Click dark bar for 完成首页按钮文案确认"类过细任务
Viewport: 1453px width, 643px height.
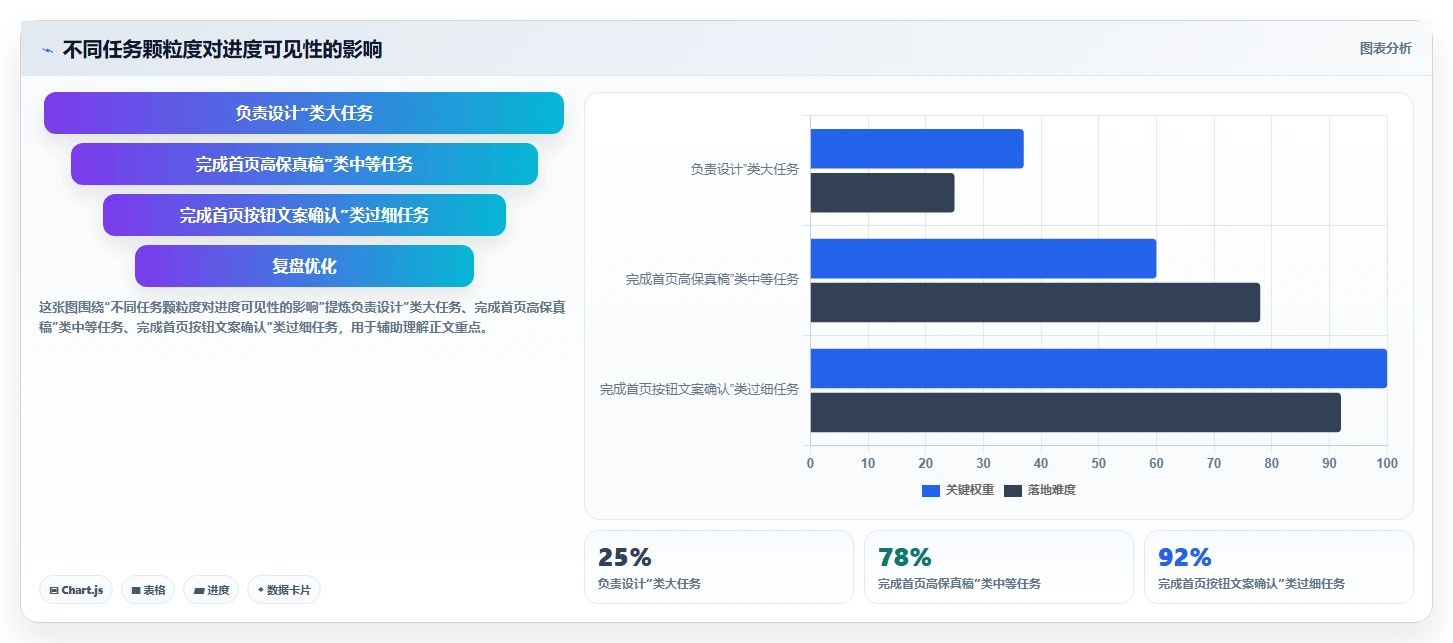coord(1075,412)
